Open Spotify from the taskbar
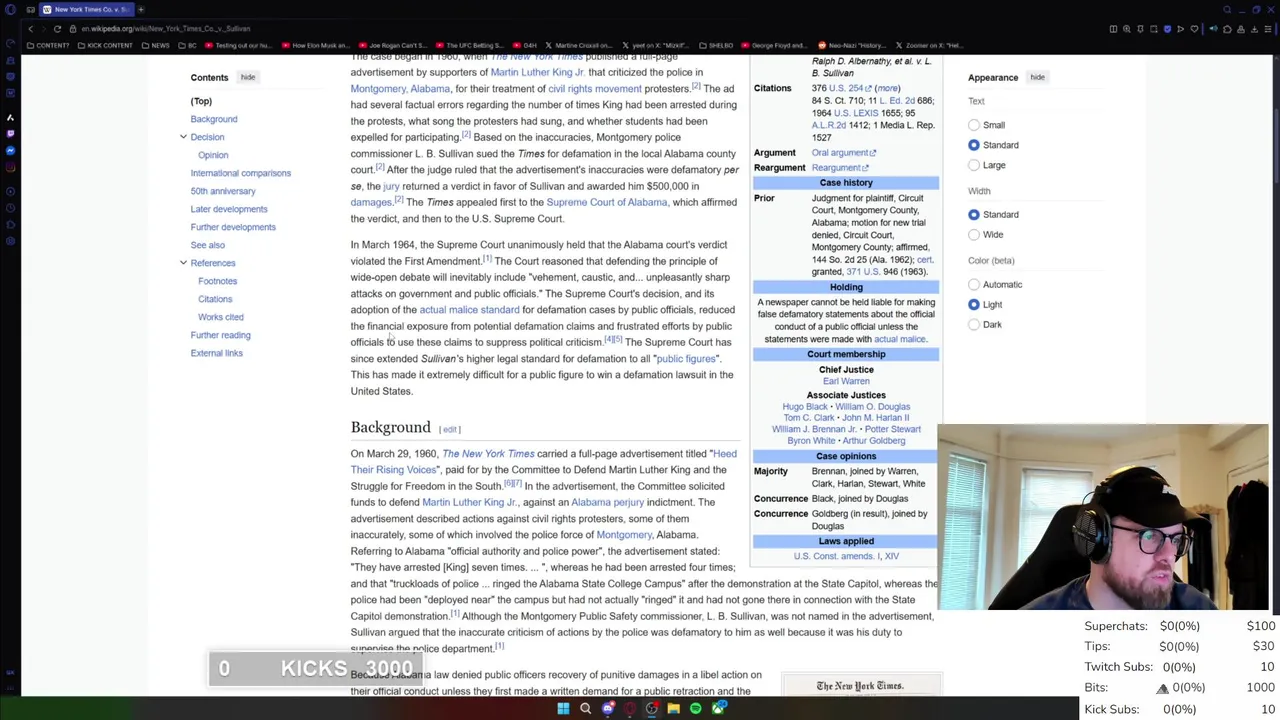Viewport: 1280px width, 720px height. (x=696, y=709)
